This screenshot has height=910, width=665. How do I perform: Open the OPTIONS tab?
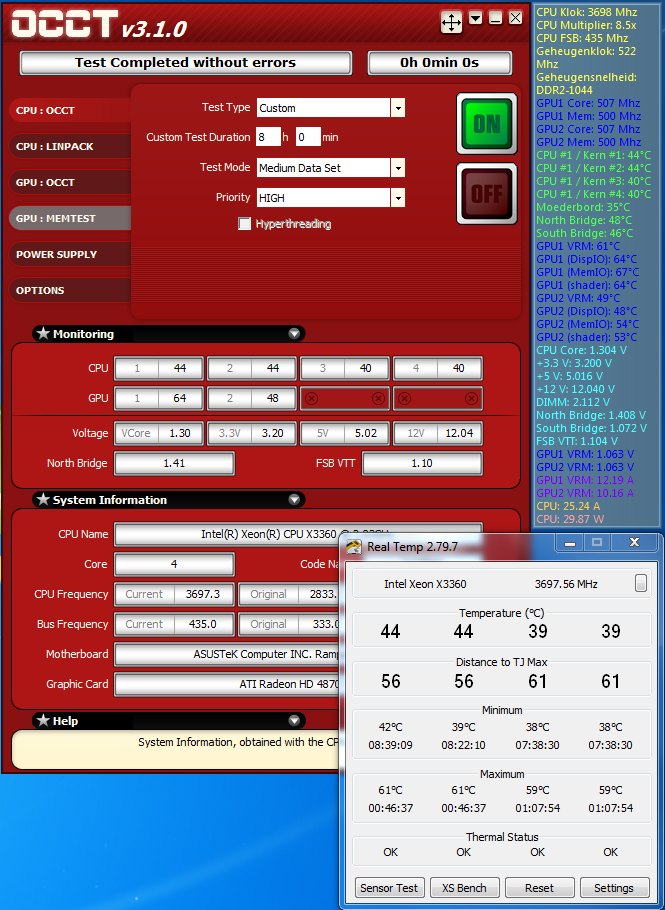[x=70, y=290]
